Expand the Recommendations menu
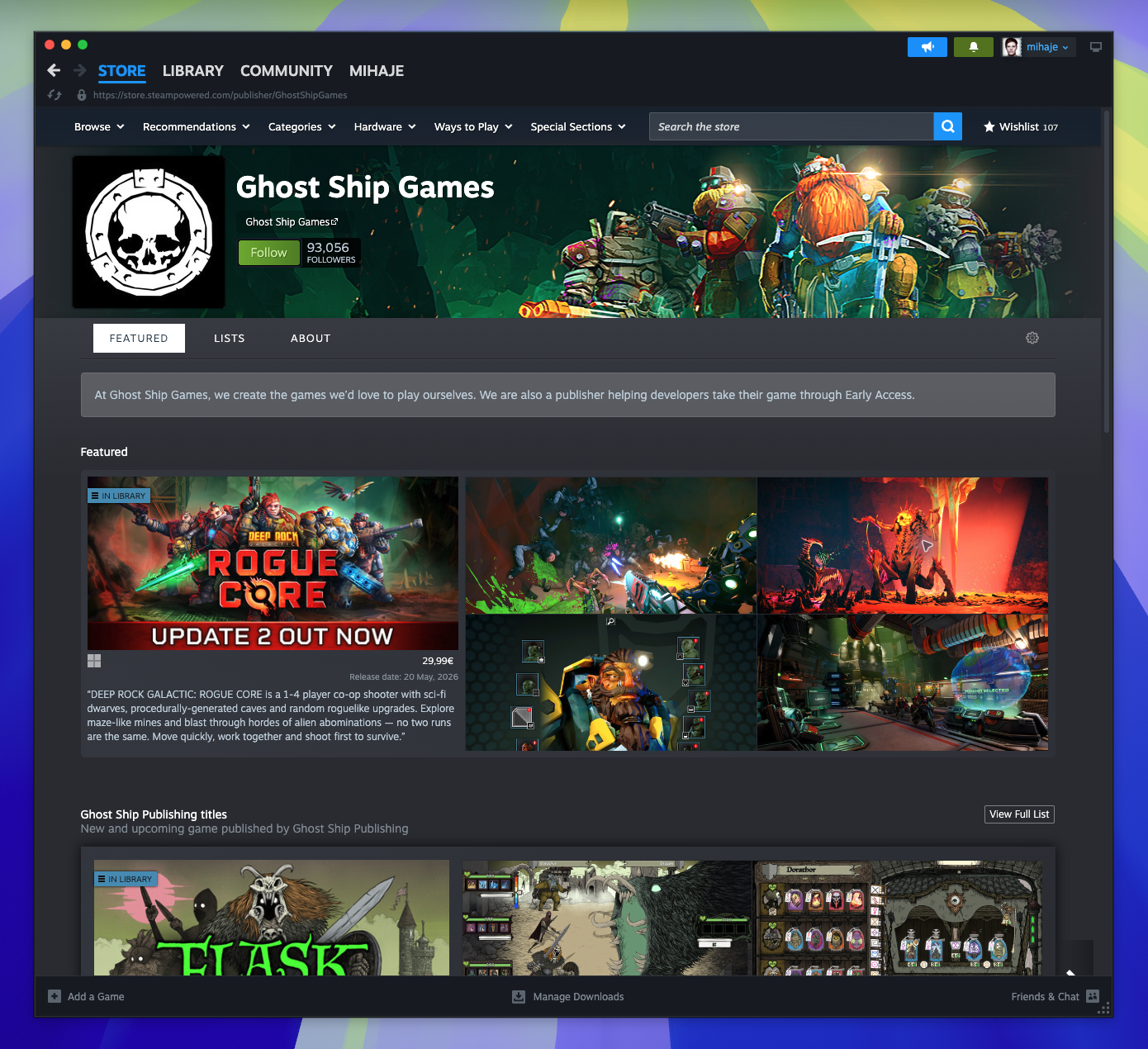The width and height of the screenshot is (1148, 1049). (x=197, y=126)
